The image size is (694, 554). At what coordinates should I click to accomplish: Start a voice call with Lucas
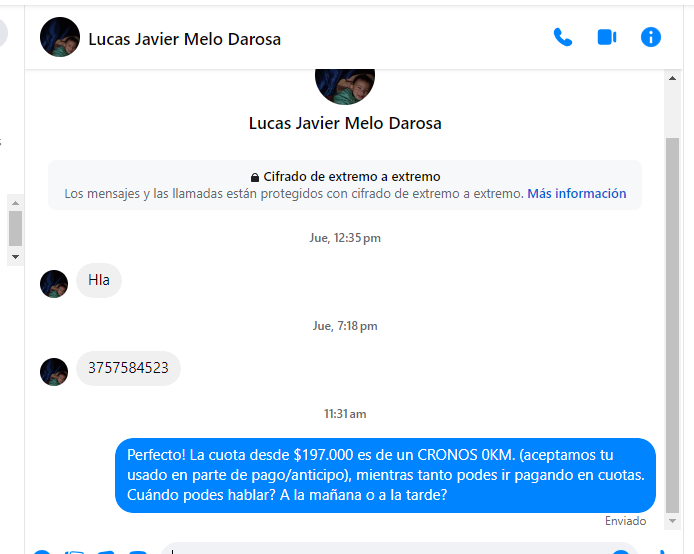(563, 37)
